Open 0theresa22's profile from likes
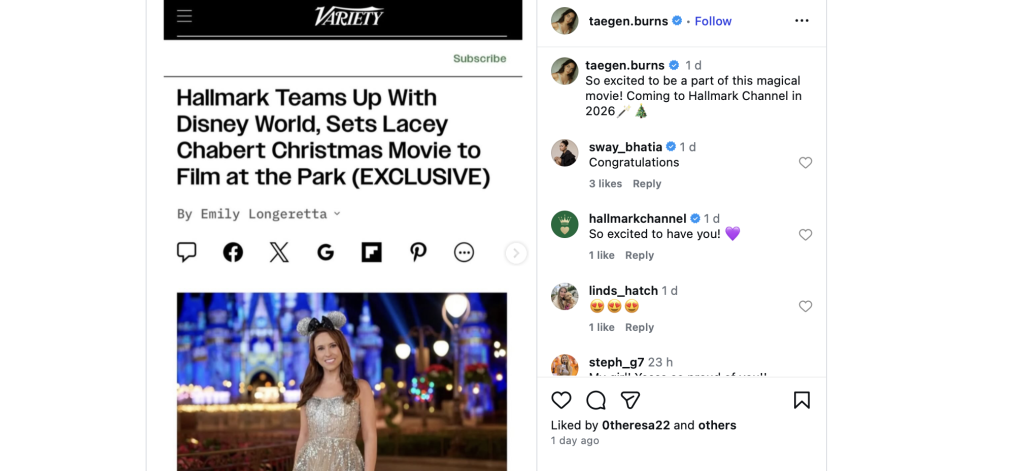This screenshot has height=471, width=1024. coord(635,425)
